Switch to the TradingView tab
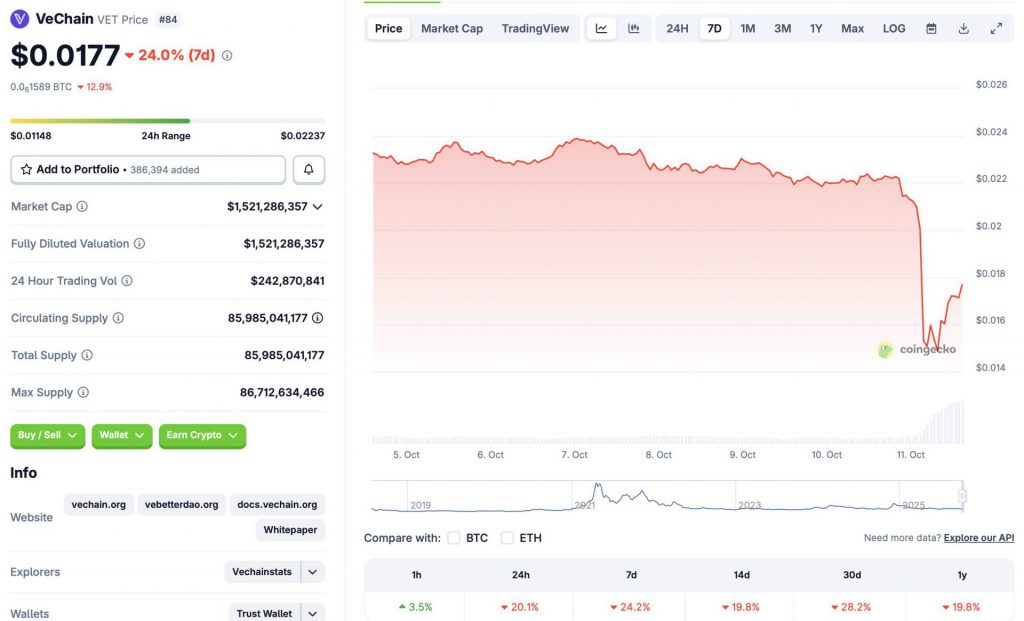The image size is (1024, 621). pyautogui.click(x=535, y=28)
